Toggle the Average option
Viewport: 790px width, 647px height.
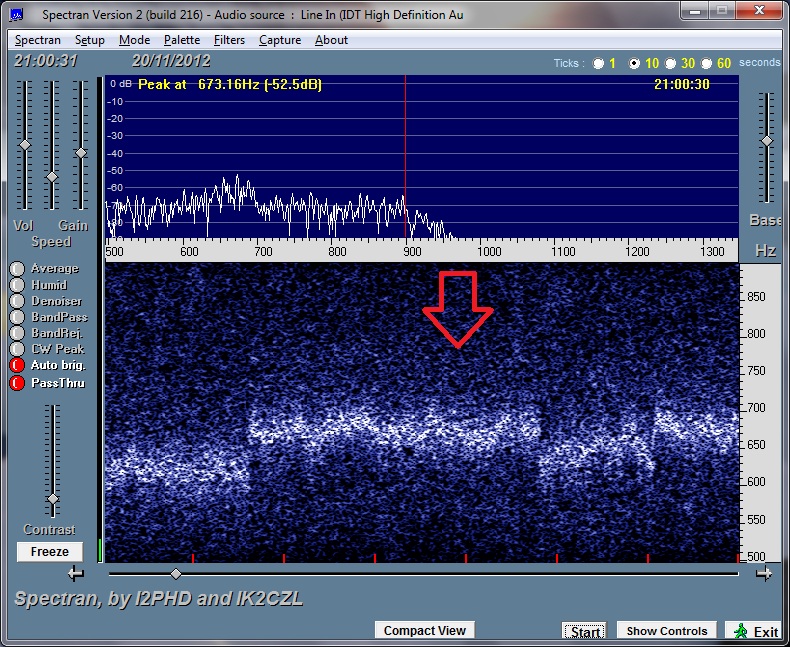click(17, 269)
